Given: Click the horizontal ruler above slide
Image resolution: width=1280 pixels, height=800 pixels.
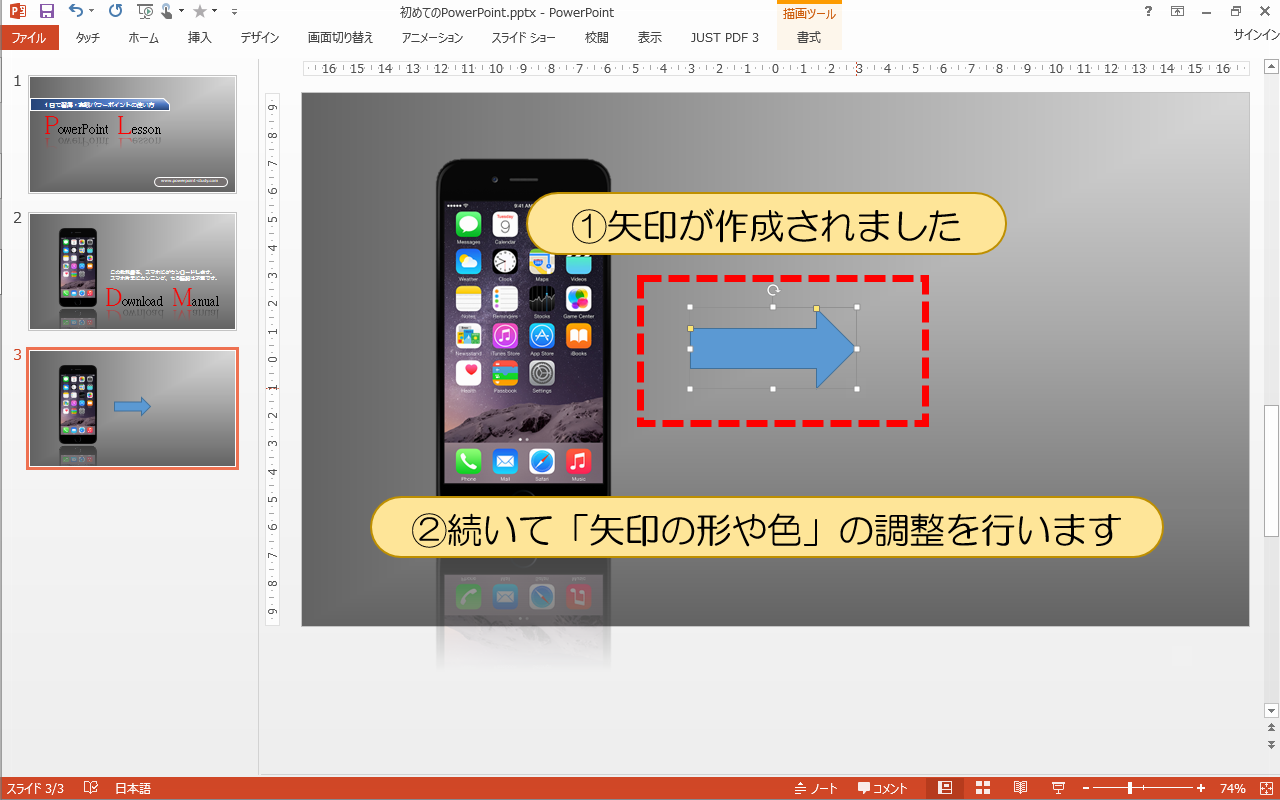Looking at the screenshot, I should (776, 69).
